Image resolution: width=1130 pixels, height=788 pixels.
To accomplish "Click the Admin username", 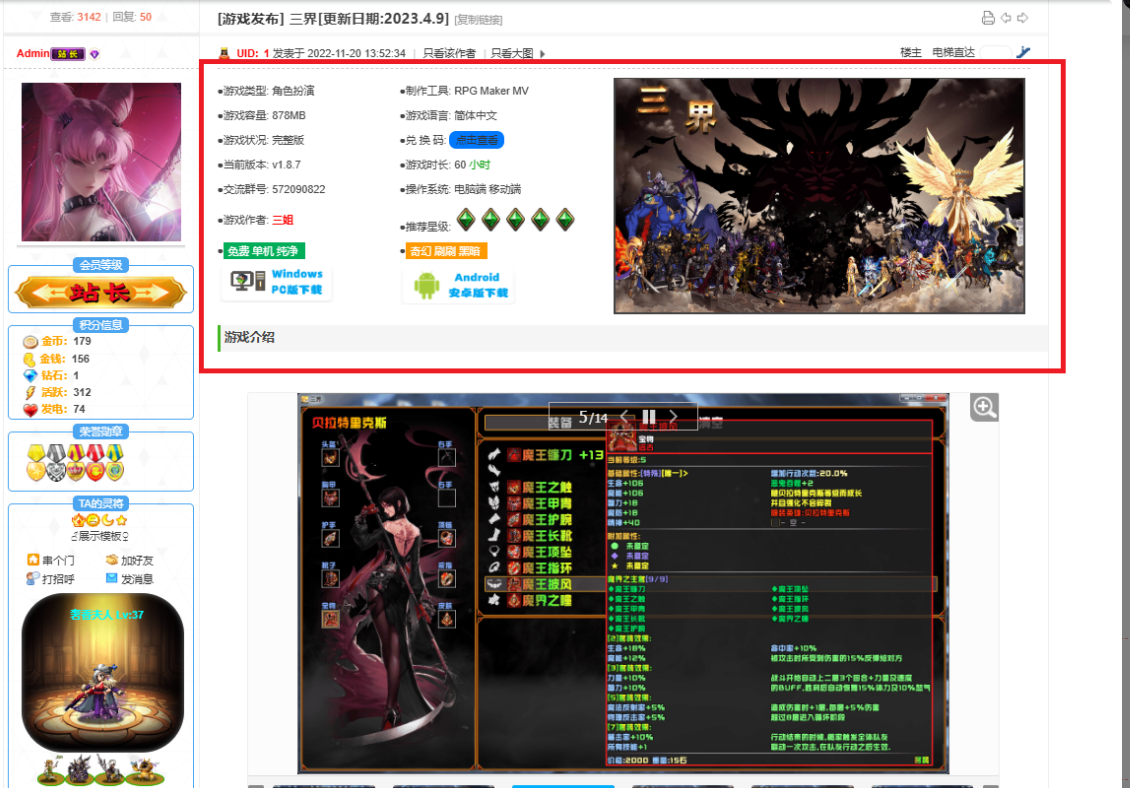I will [x=32, y=53].
